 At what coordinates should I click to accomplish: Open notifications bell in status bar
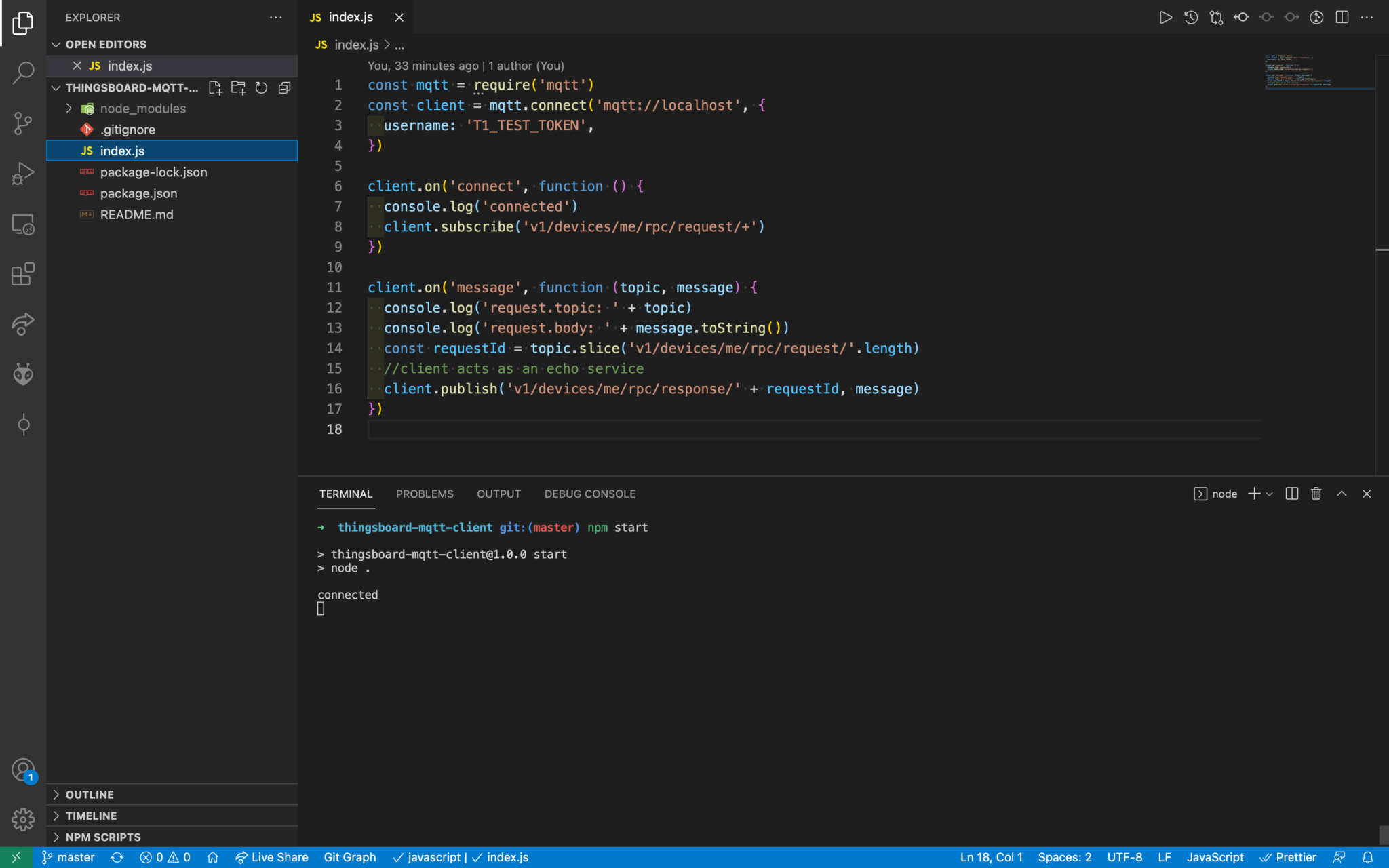[1367, 857]
